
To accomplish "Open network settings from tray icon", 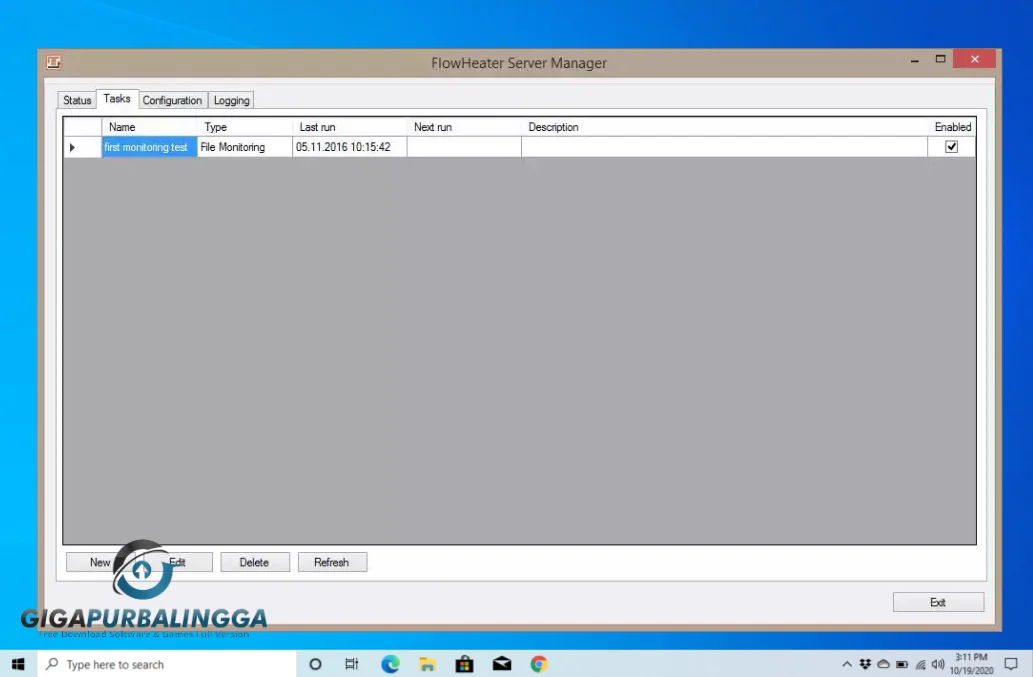I will point(920,664).
